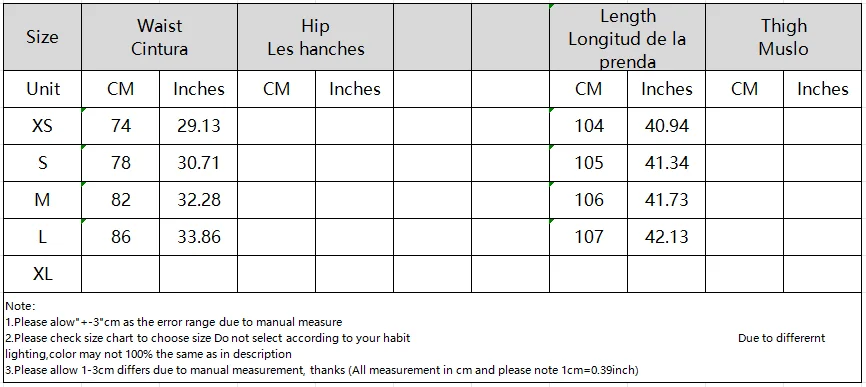Select the cell with value 29.13
Image resolution: width=866 pixels, height=387 pixels.
pos(198,126)
